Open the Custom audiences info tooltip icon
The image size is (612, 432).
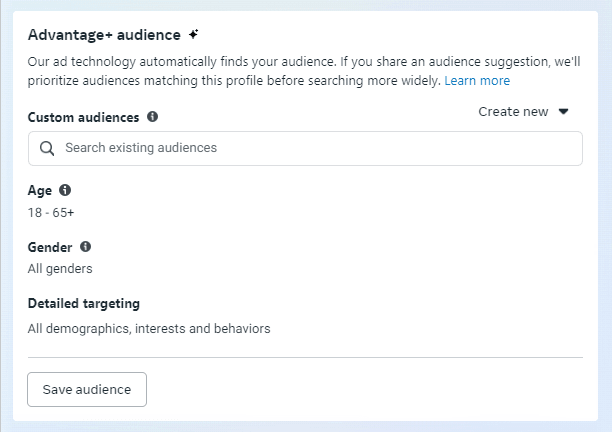(x=152, y=116)
